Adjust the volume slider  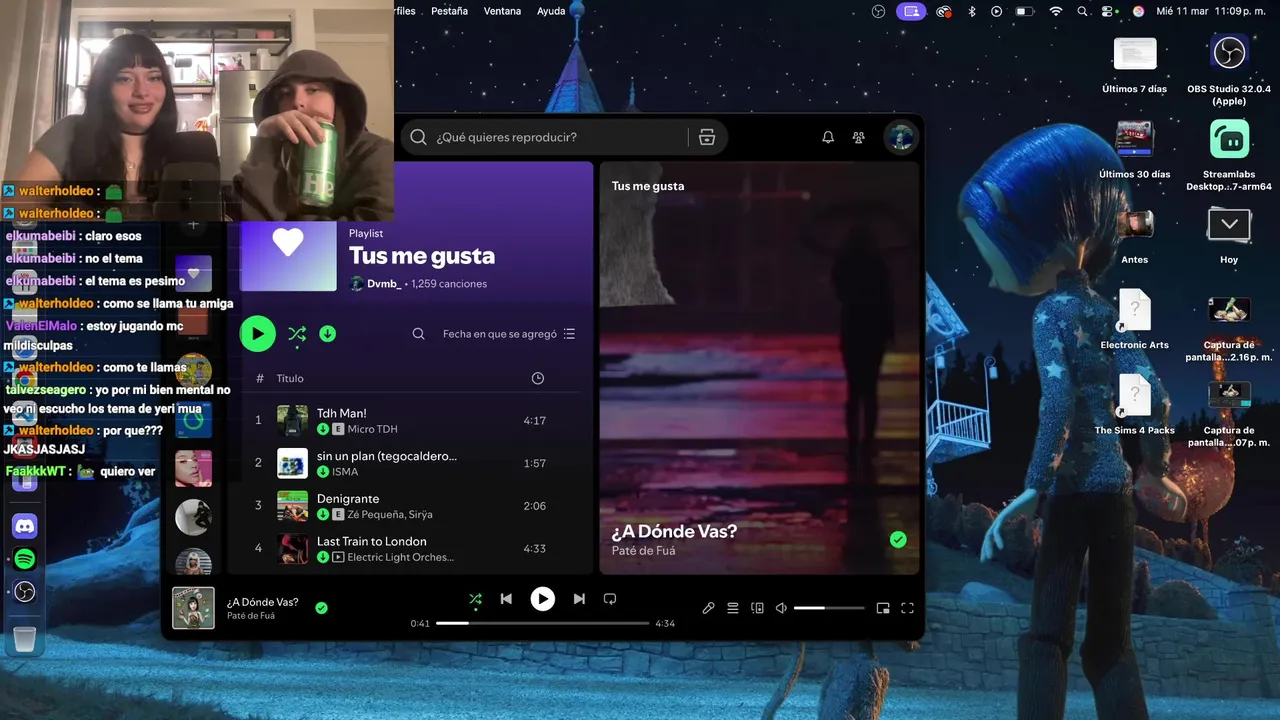829,608
